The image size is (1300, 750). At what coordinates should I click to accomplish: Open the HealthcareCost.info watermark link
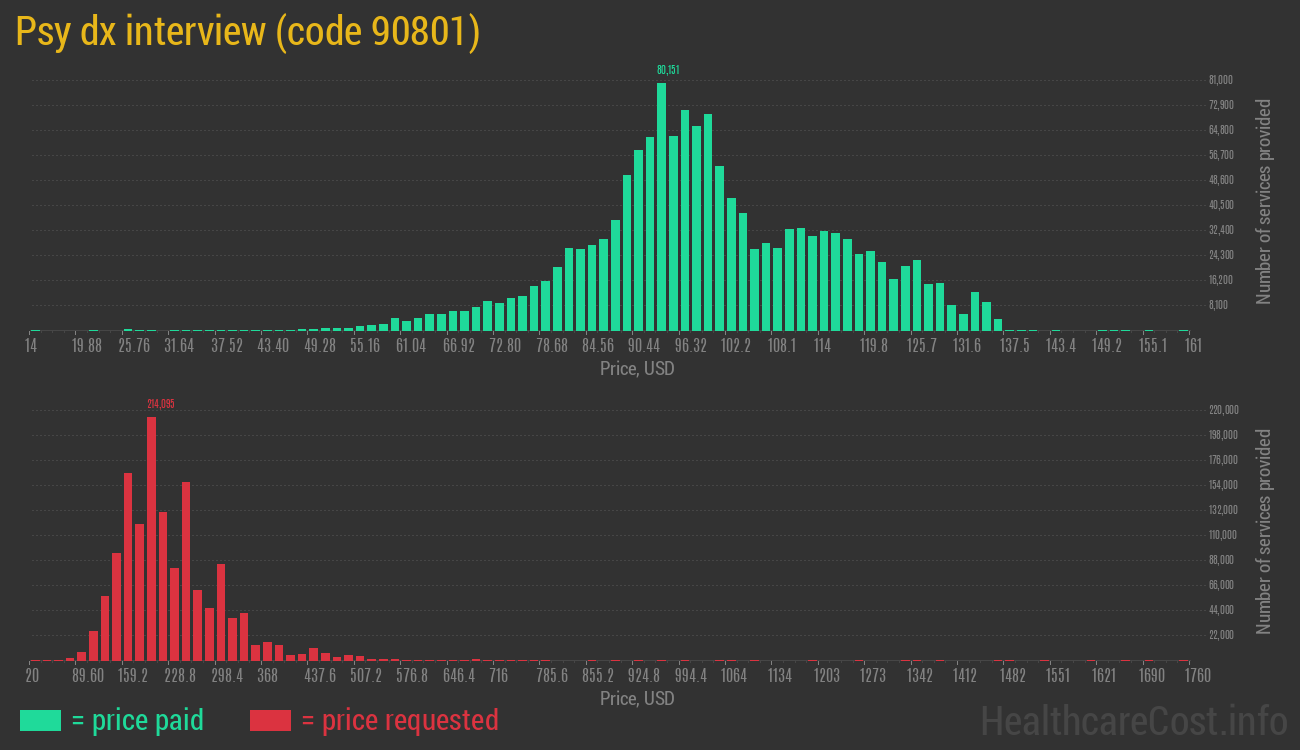(1133, 720)
